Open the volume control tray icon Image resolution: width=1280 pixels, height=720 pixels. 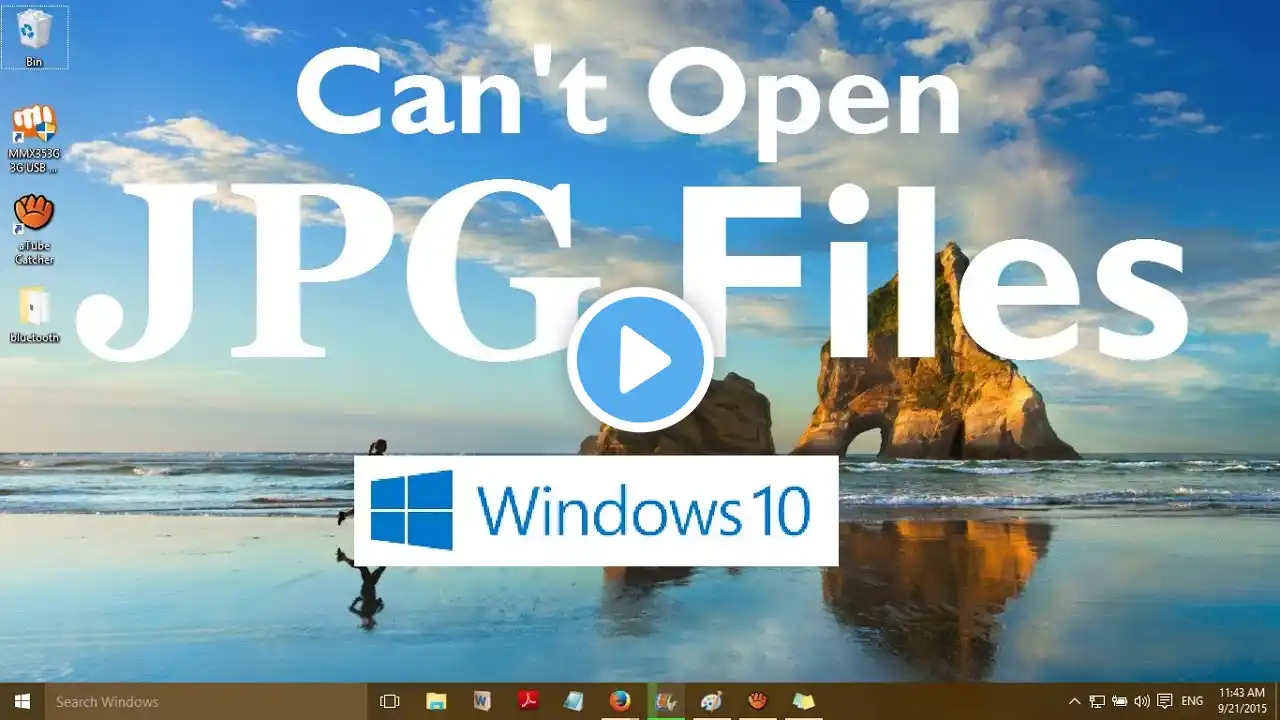tap(1142, 701)
